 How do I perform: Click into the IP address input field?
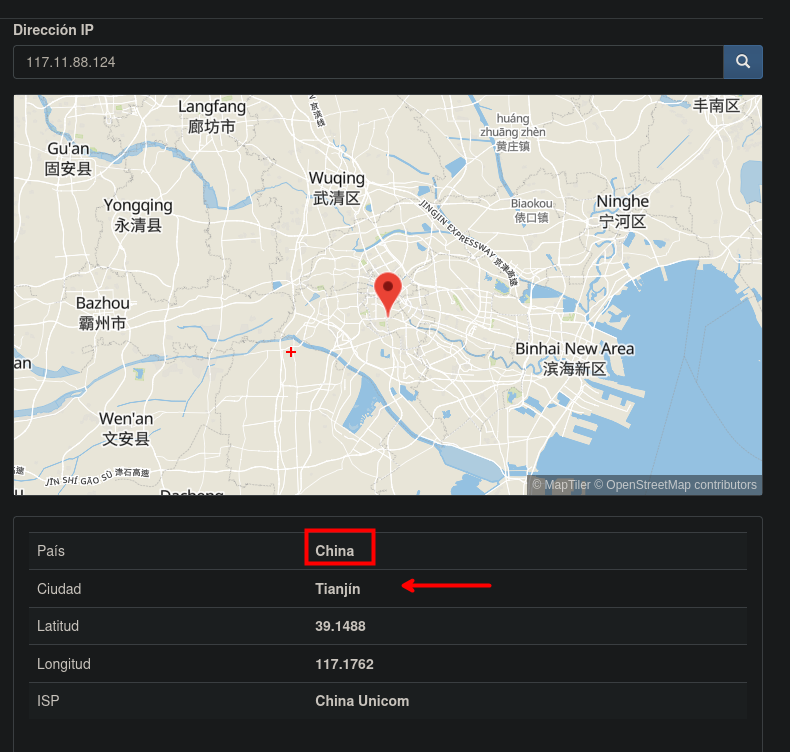367,62
